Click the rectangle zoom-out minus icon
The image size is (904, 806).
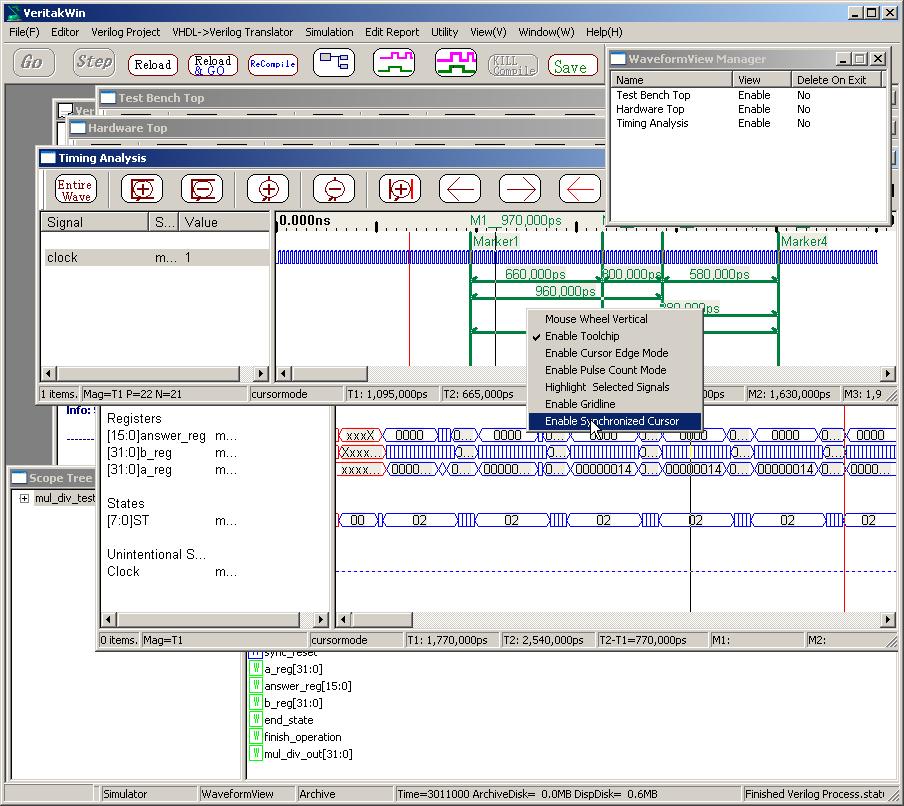202,189
